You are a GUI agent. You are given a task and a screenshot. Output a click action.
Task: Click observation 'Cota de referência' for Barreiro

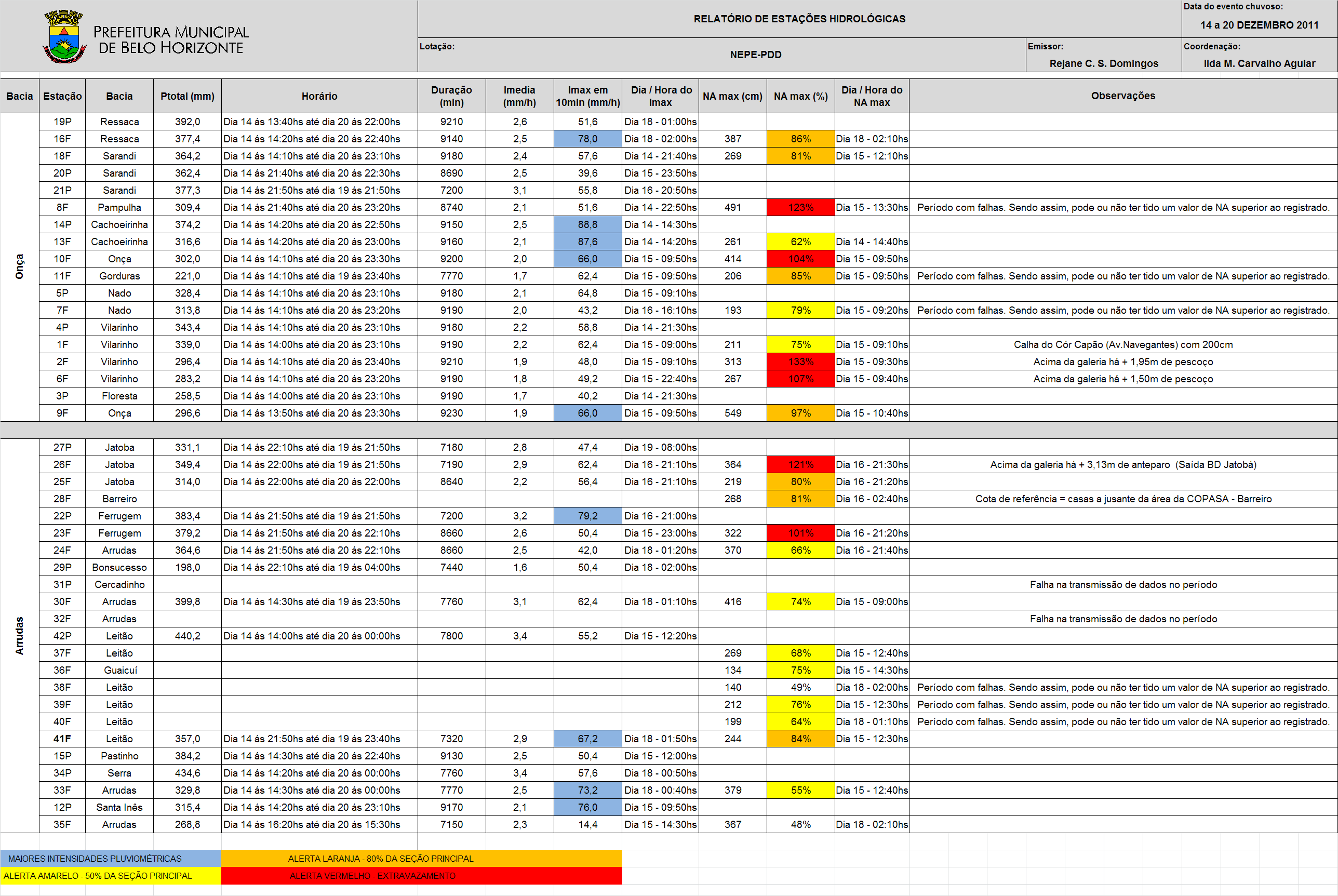pyautogui.click(x=1122, y=499)
